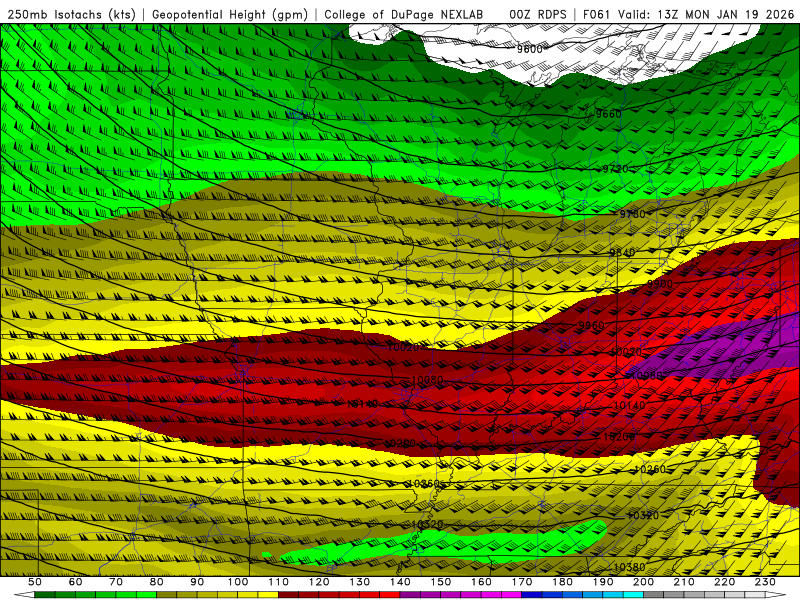Image resolution: width=800 pixels, height=600 pixels.
Task: Click the right arrow cap of color bar
Action: point(775,595)
